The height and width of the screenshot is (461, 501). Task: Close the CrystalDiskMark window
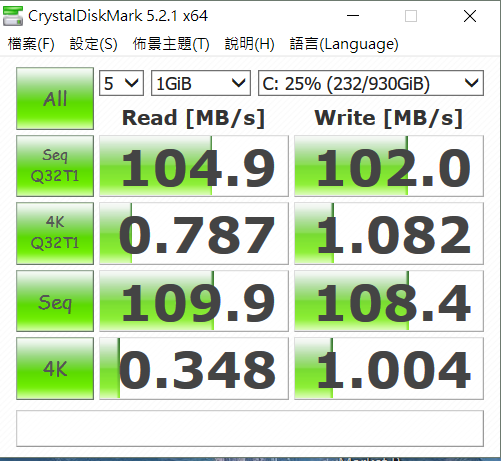point(470,16)
